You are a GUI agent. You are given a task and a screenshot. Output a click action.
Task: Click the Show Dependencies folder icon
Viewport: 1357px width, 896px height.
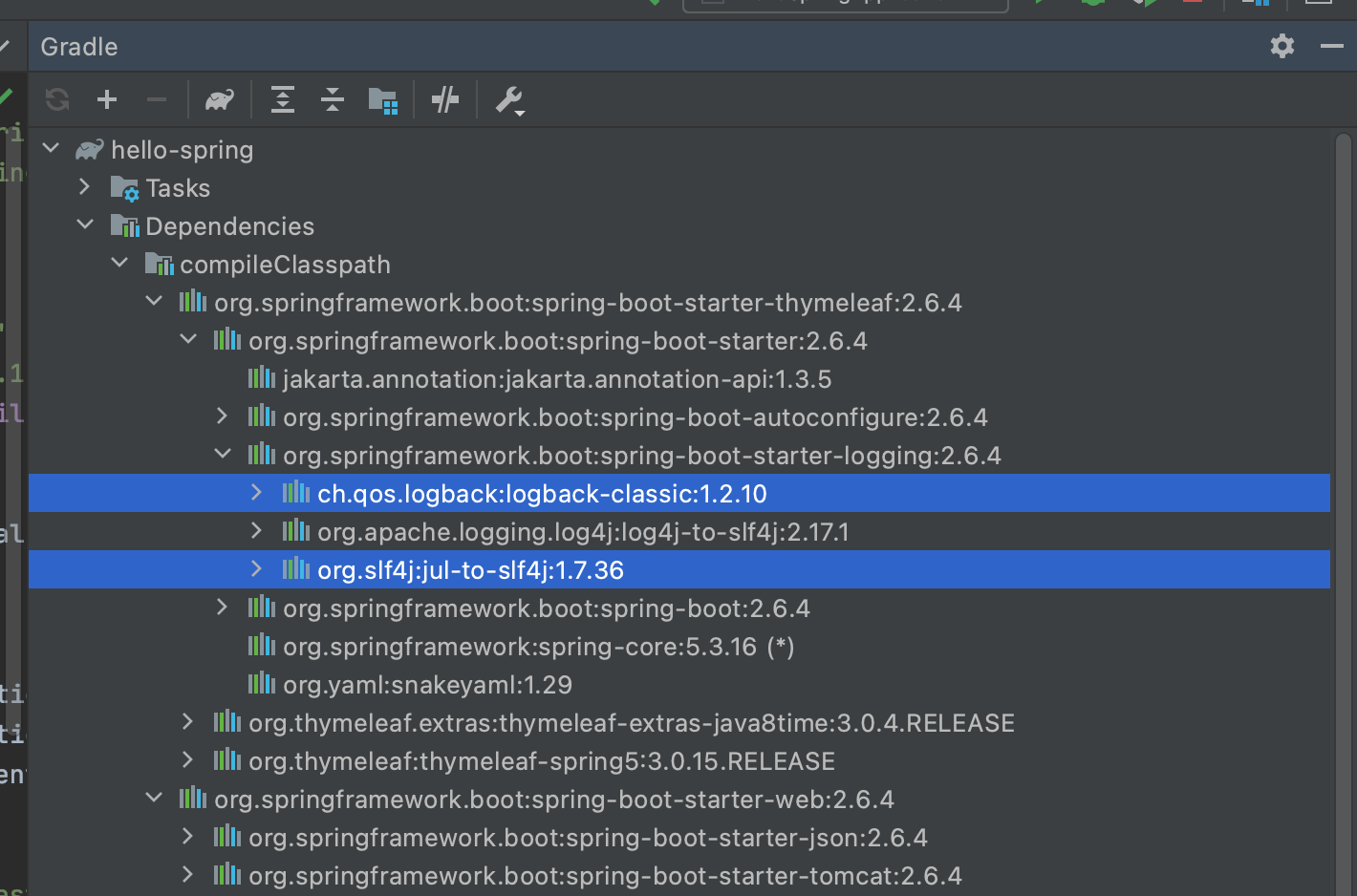pos(383,100)
